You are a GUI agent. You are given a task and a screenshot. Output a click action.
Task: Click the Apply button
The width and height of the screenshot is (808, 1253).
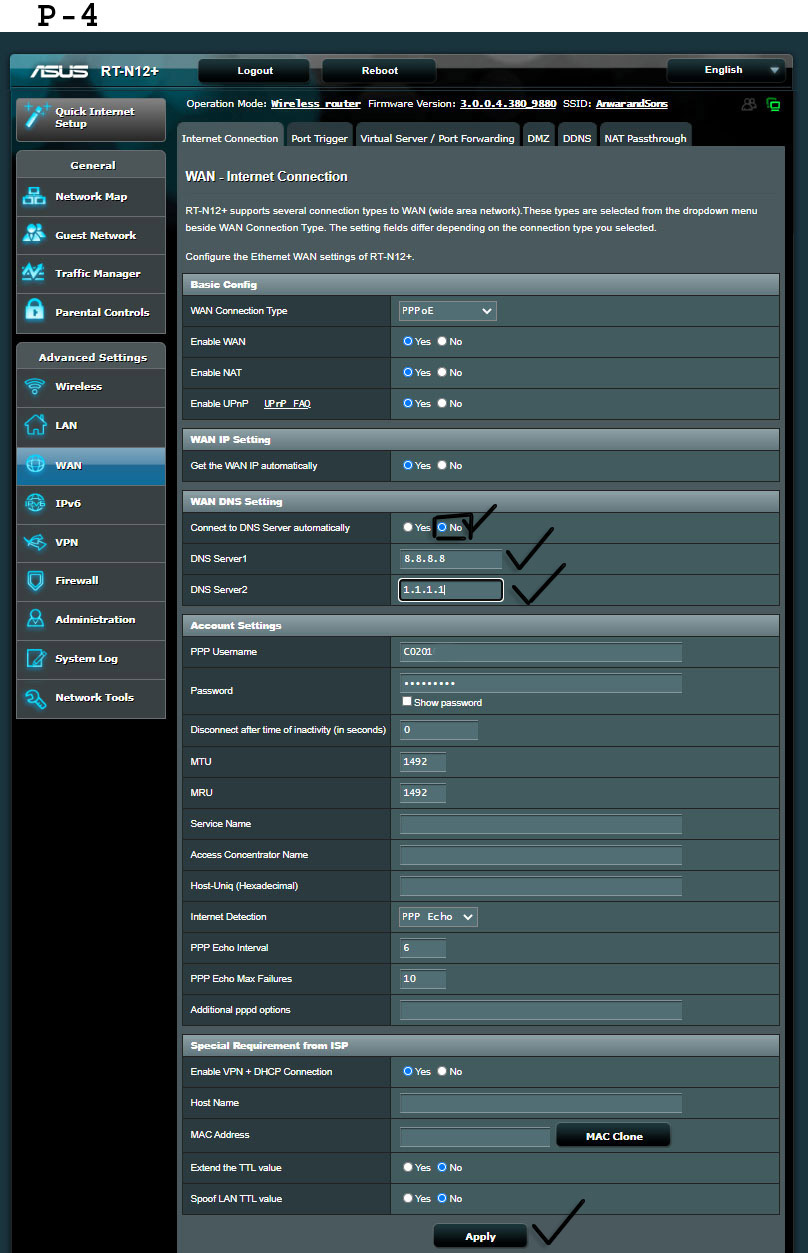[480, 1236]
